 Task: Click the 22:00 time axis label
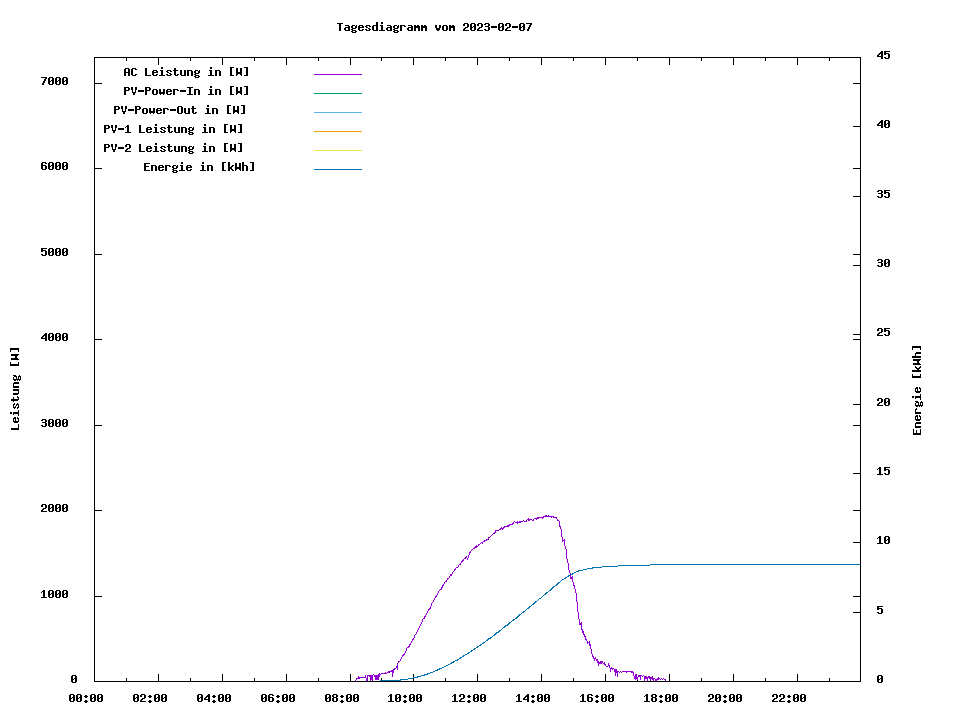789,698
